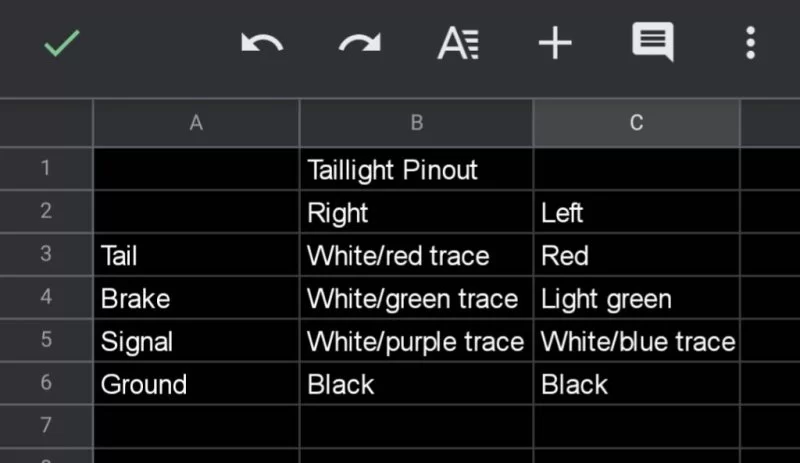Select the White/red trace cell

coord(416,256)
